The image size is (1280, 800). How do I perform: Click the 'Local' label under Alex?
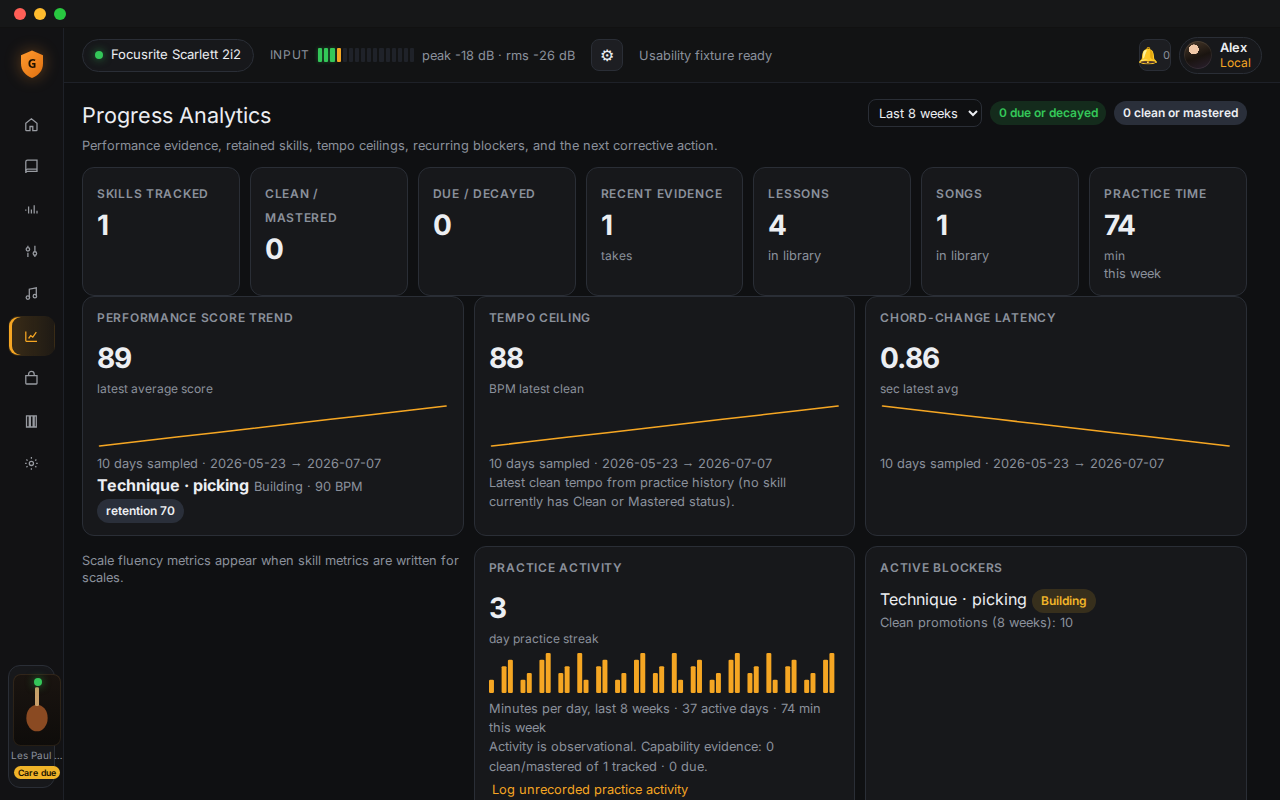1235,63
